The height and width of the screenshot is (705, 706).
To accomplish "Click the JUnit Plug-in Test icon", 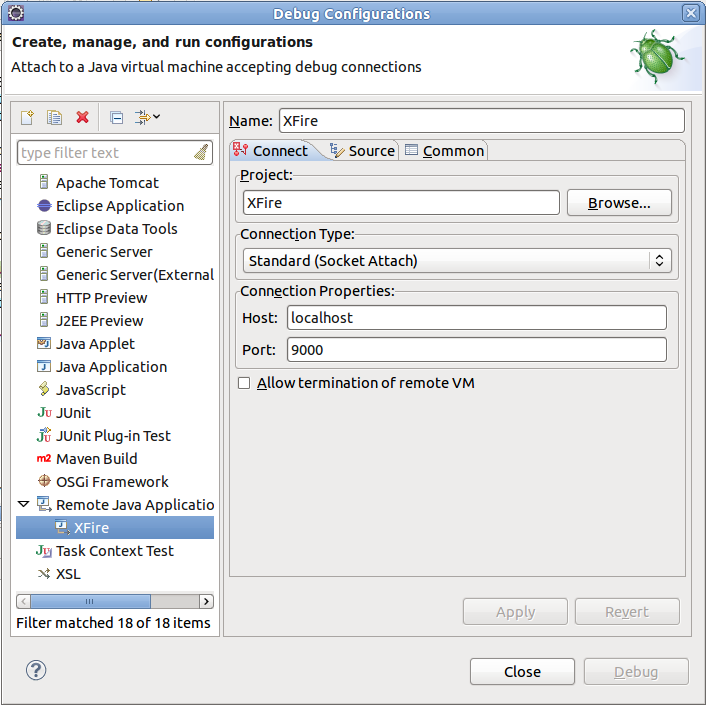I will (44, 435).
